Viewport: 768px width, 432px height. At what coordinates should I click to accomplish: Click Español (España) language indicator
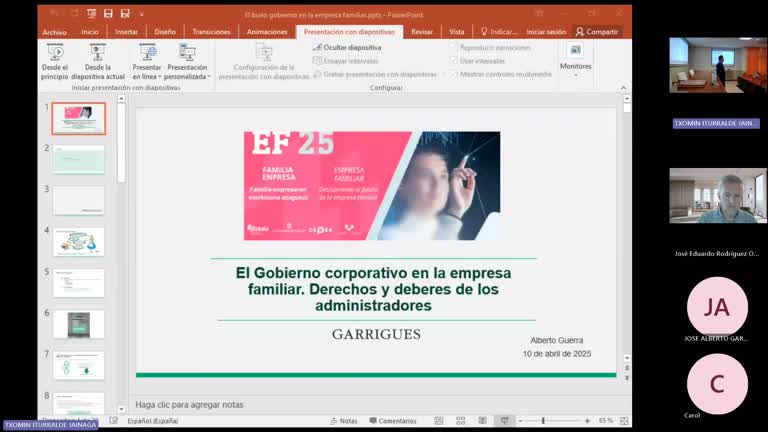pos(153,421)
